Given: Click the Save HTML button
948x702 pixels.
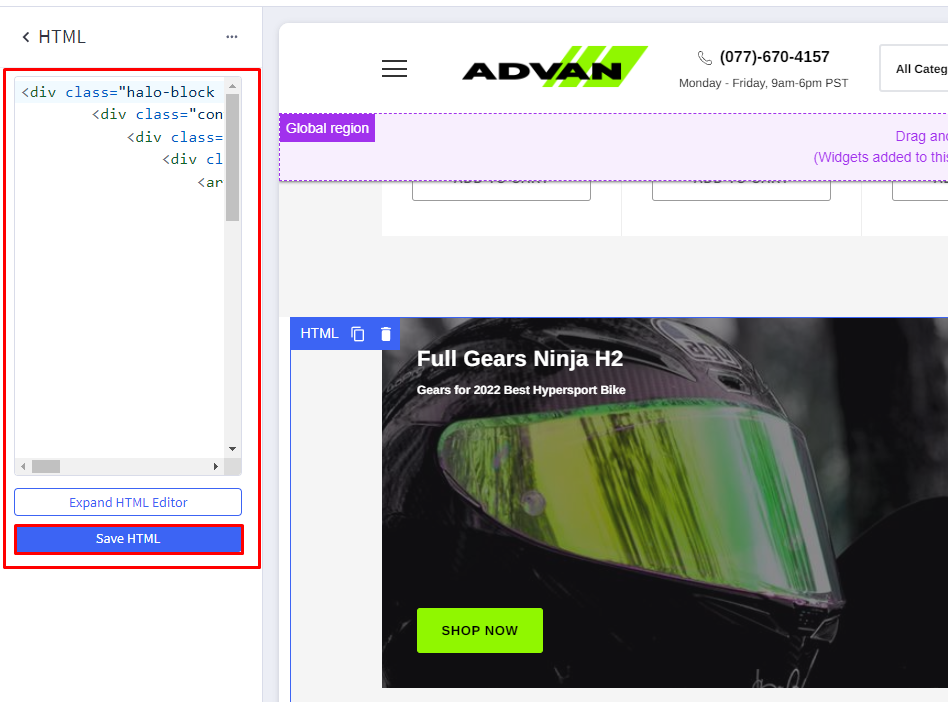Looking at the screenshot, I should [x=129, y=539].
